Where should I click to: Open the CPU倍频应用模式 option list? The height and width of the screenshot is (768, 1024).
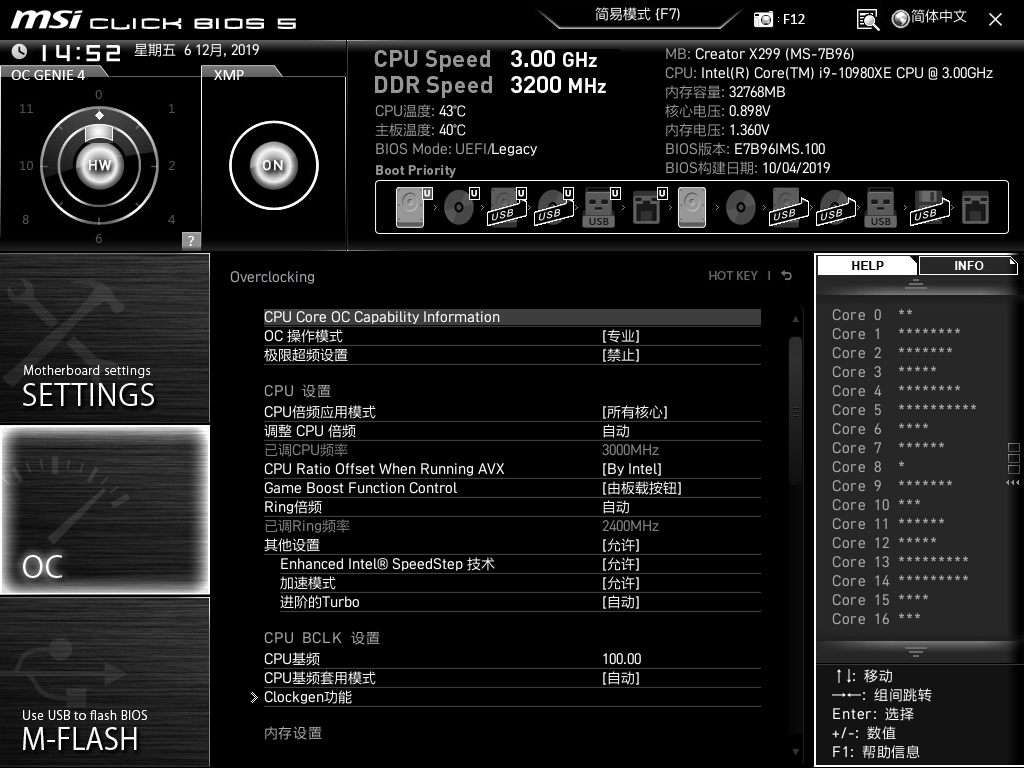(x=634, y=412)
